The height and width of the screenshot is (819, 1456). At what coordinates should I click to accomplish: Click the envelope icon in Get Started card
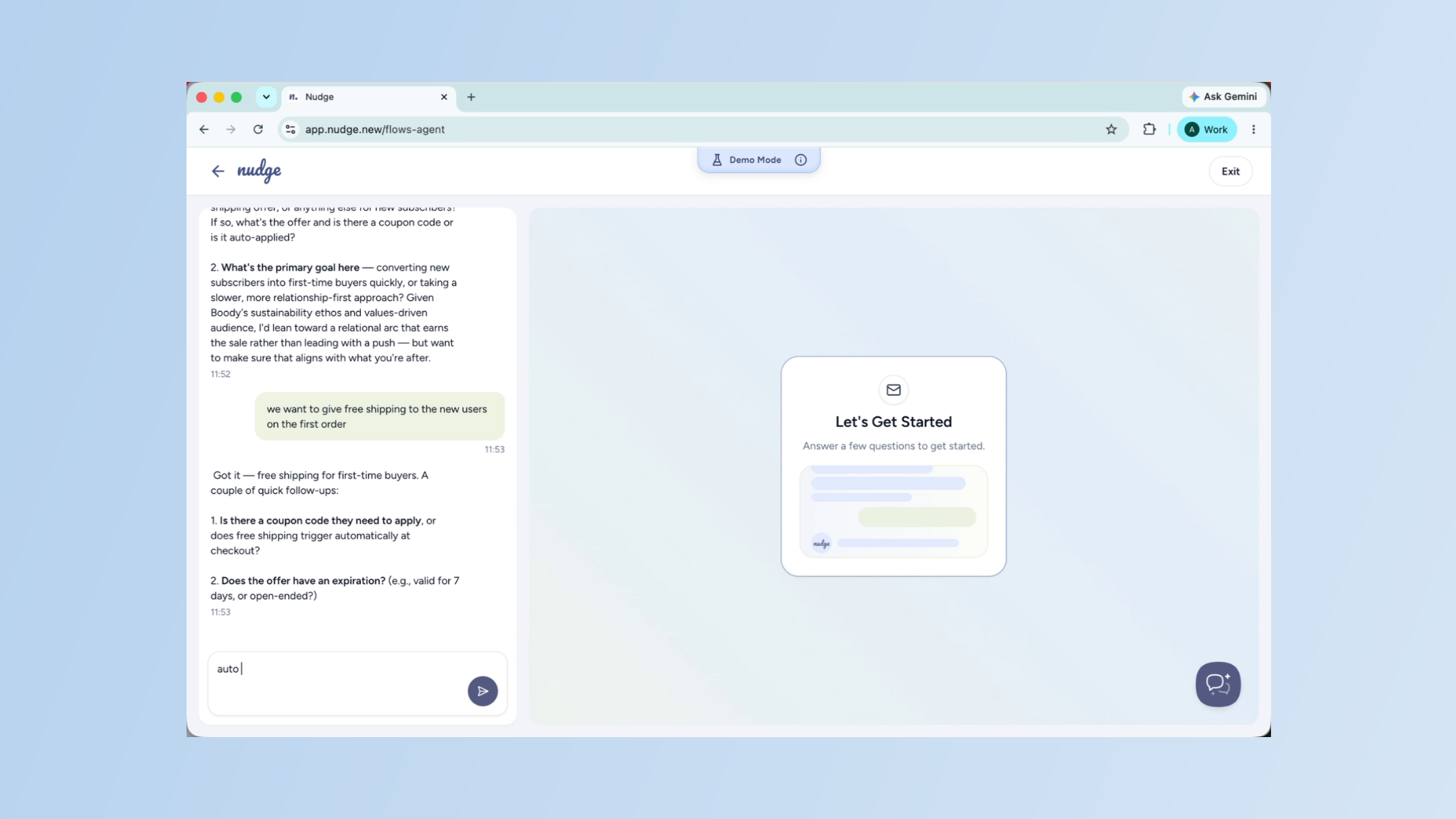point(893,390)
